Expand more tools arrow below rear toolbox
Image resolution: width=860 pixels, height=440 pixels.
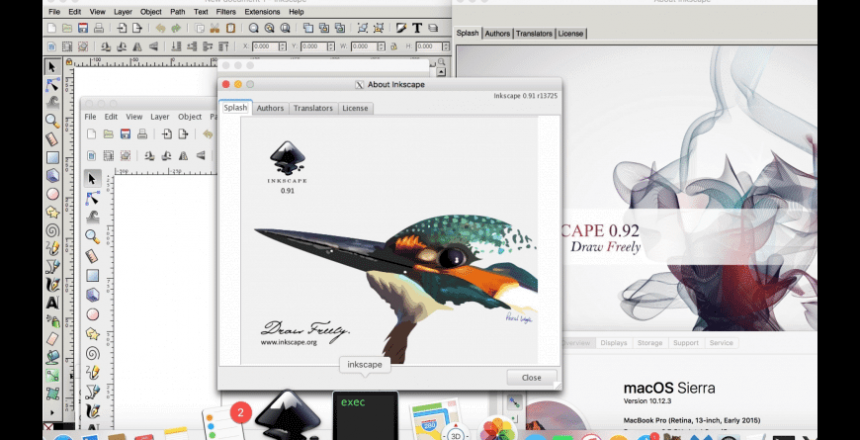tap(53, 412)
